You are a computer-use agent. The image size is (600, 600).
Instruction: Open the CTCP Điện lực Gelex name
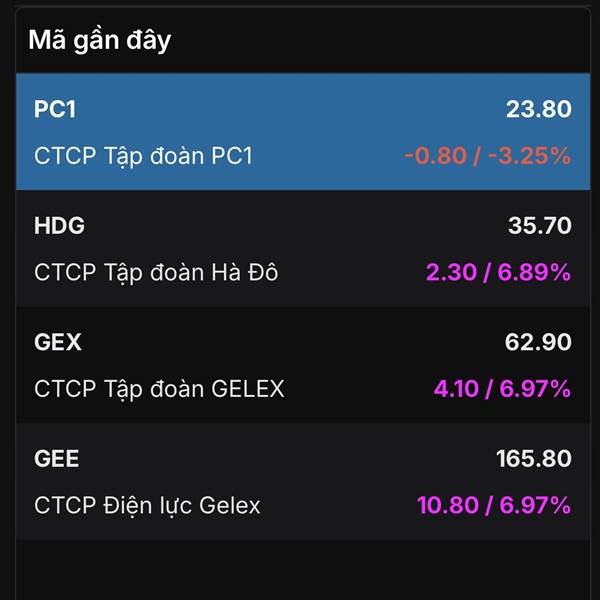pos(147,506)
